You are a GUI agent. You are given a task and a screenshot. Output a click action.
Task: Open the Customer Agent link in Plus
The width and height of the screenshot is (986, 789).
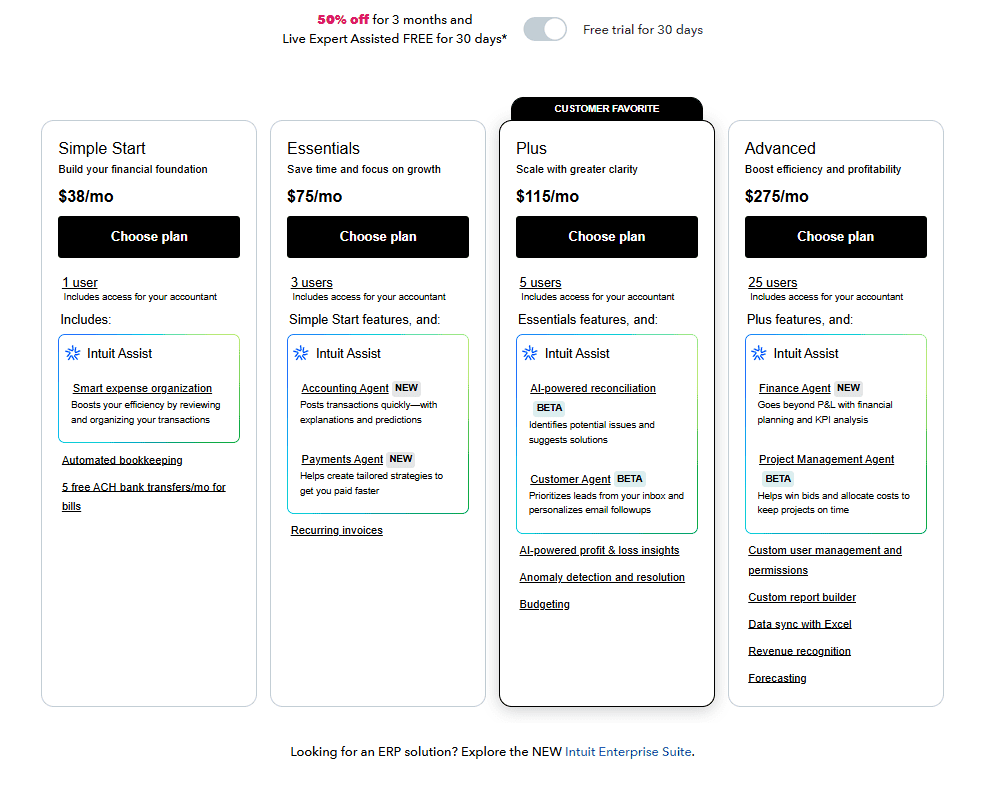[x=570, y=479]
